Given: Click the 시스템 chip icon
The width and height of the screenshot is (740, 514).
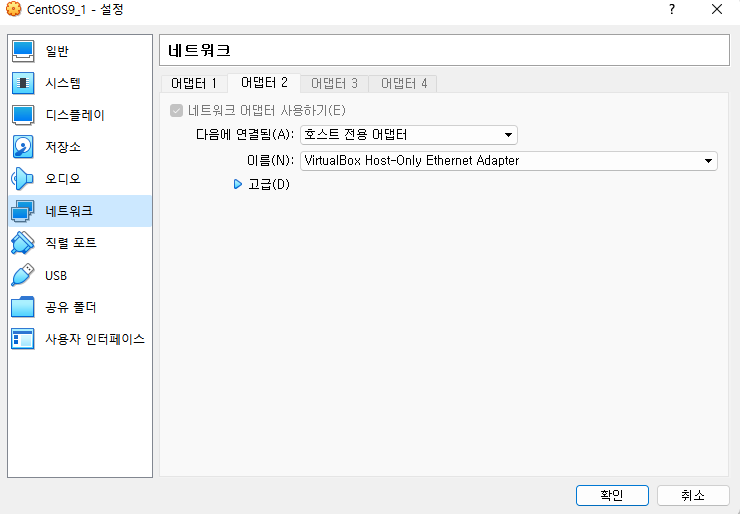Looking at the screenshot, I should point(23,83).
